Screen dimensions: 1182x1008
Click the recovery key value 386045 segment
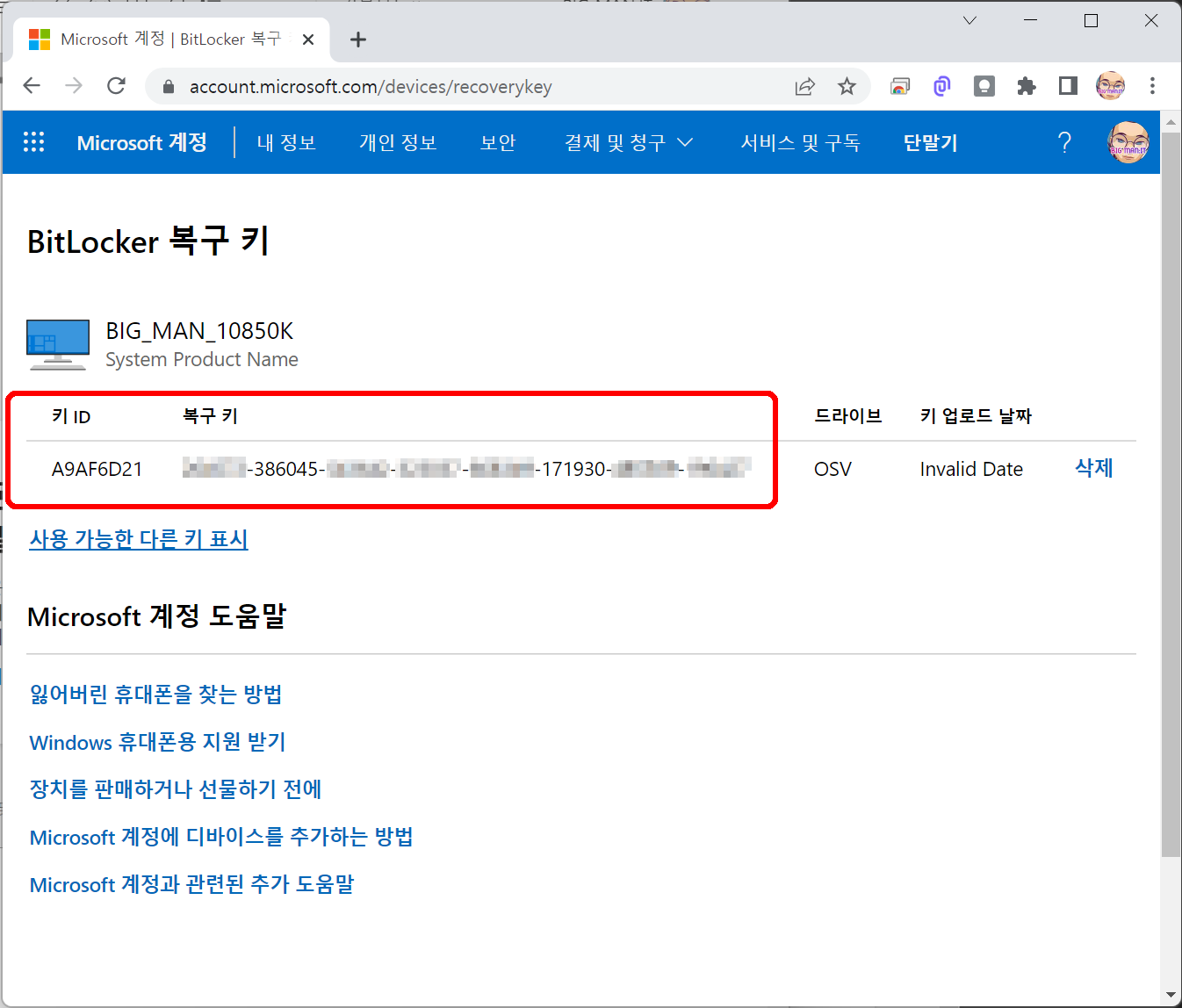285,469
